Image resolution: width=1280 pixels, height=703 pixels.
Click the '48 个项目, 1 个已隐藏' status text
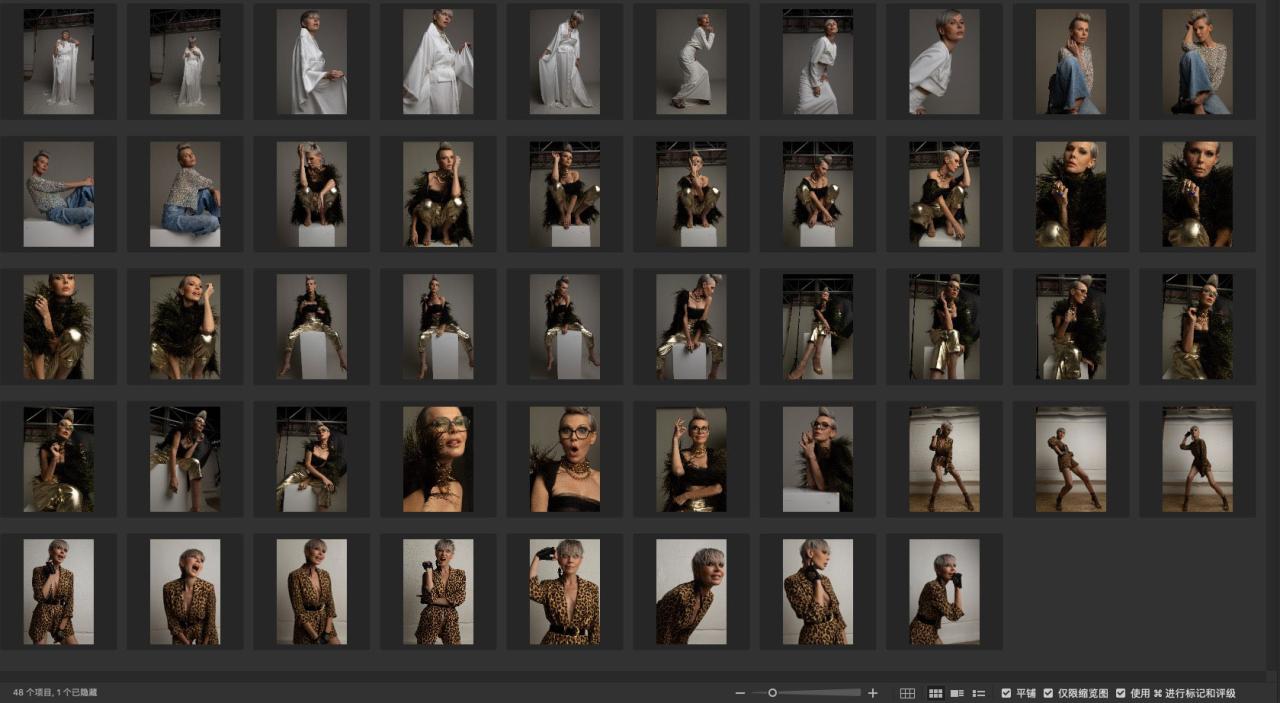[55, 692]
